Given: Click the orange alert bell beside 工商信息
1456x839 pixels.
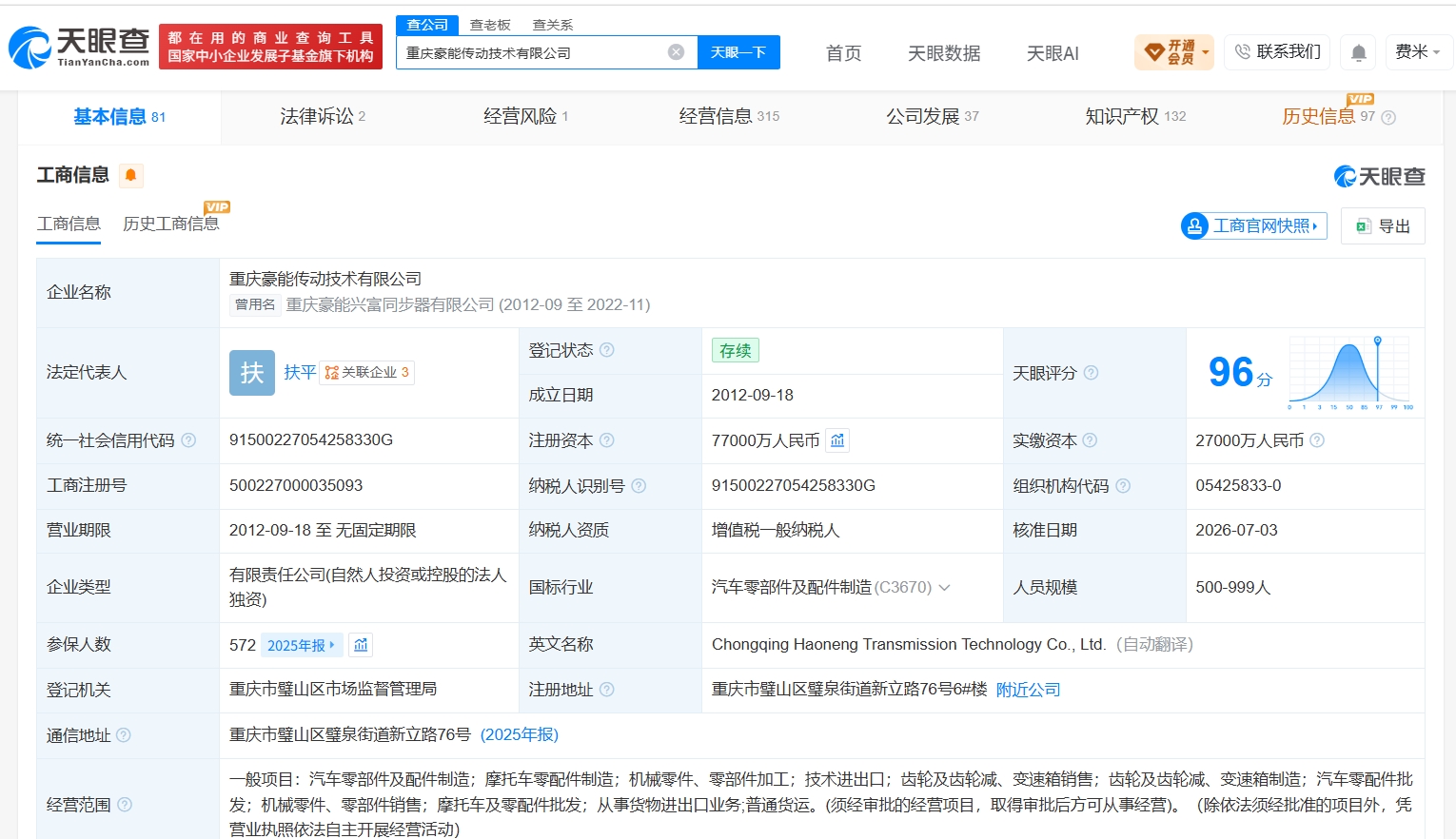Looking at the screenshot, I should click(131, 175).
